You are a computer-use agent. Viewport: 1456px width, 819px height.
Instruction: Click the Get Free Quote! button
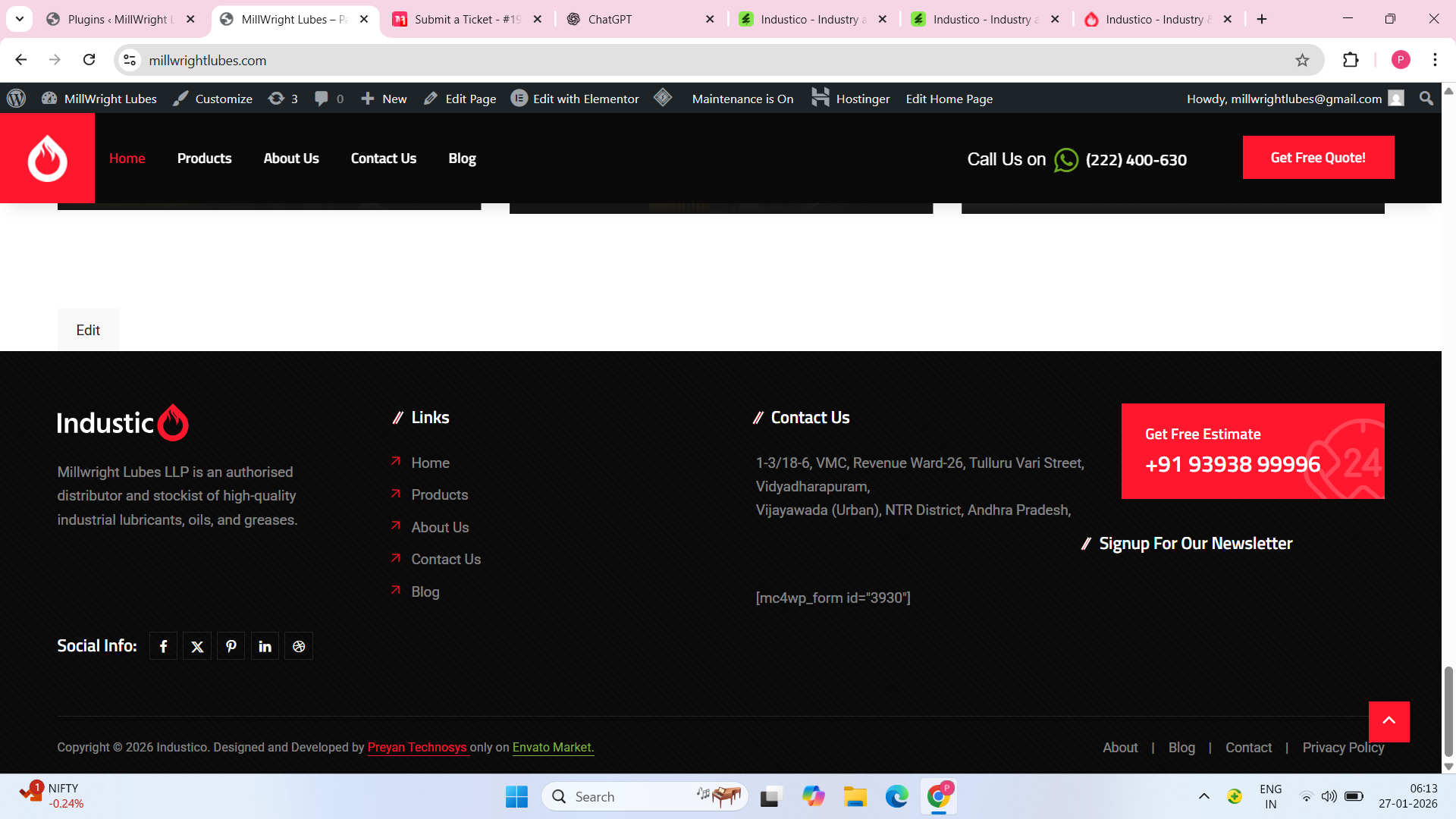(x=1318, y=158)
